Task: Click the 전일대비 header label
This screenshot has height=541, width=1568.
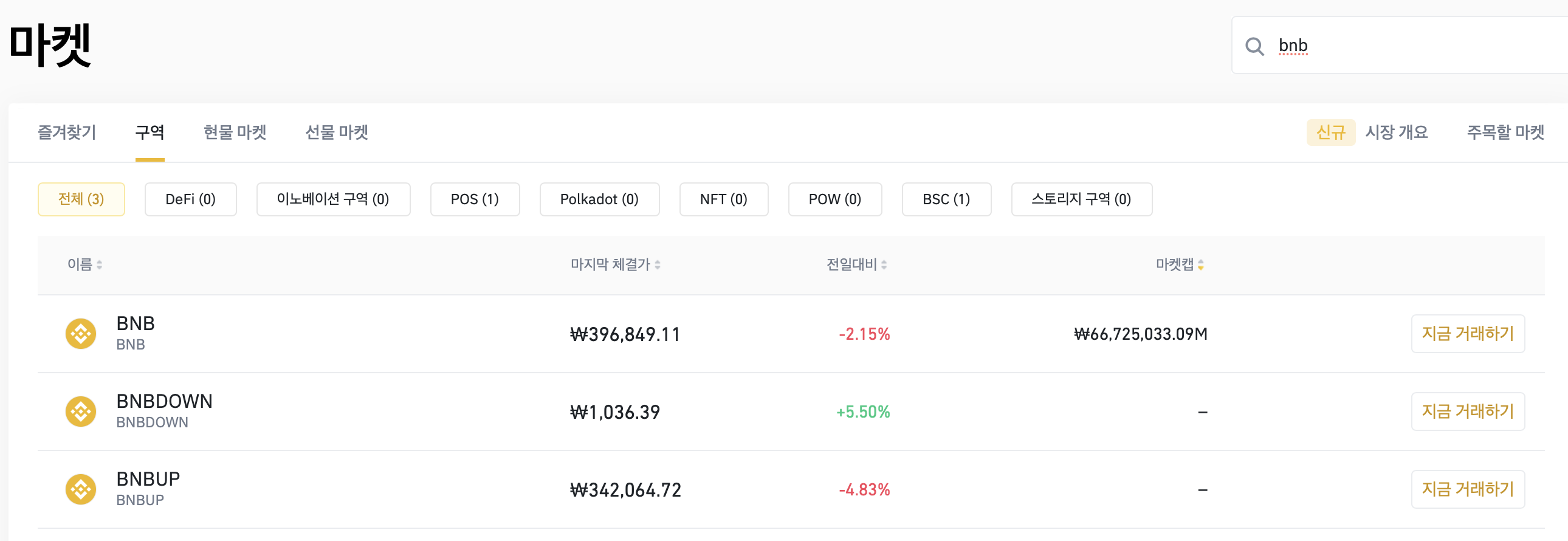Action: tap(851, 264)
